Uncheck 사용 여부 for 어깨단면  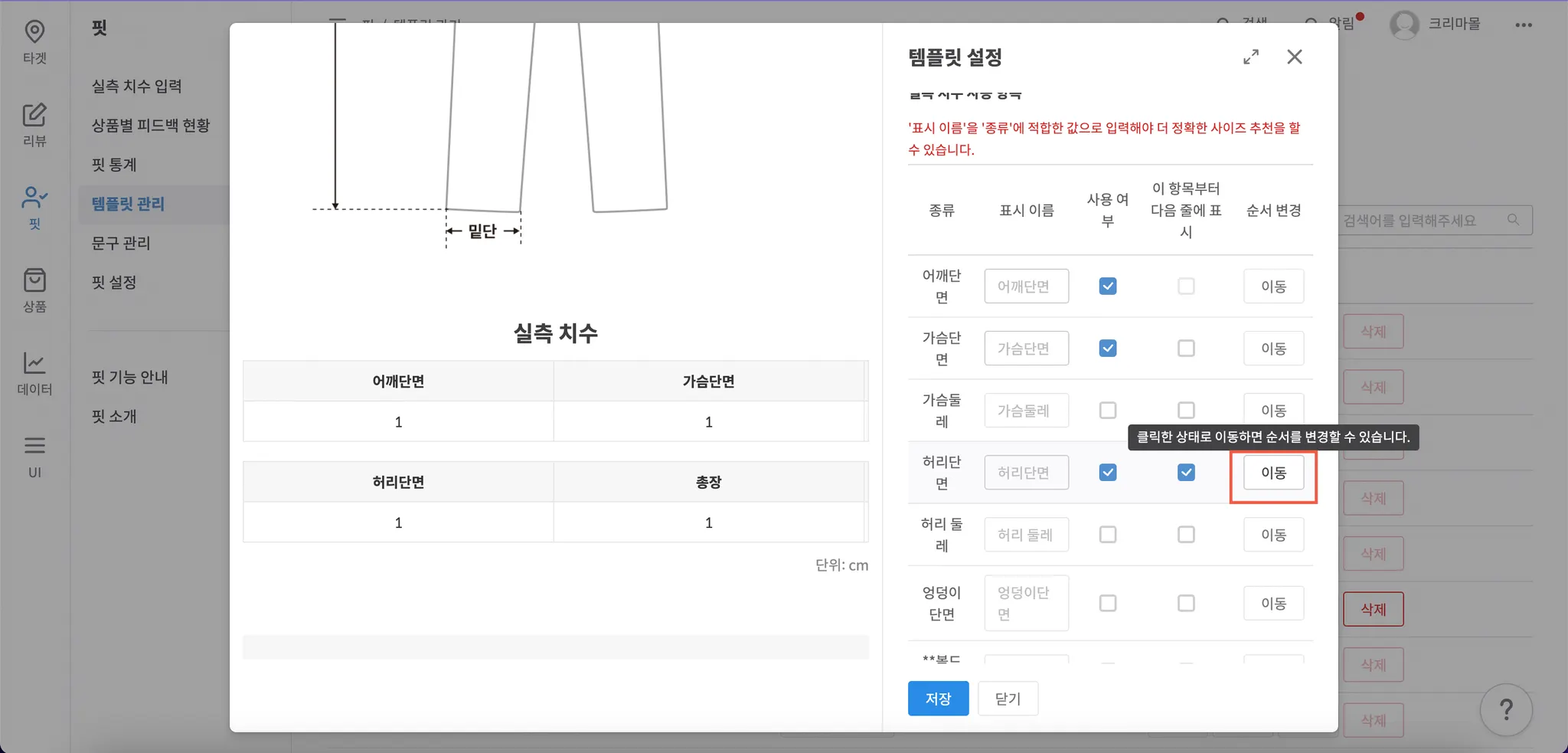point(1108,286)
